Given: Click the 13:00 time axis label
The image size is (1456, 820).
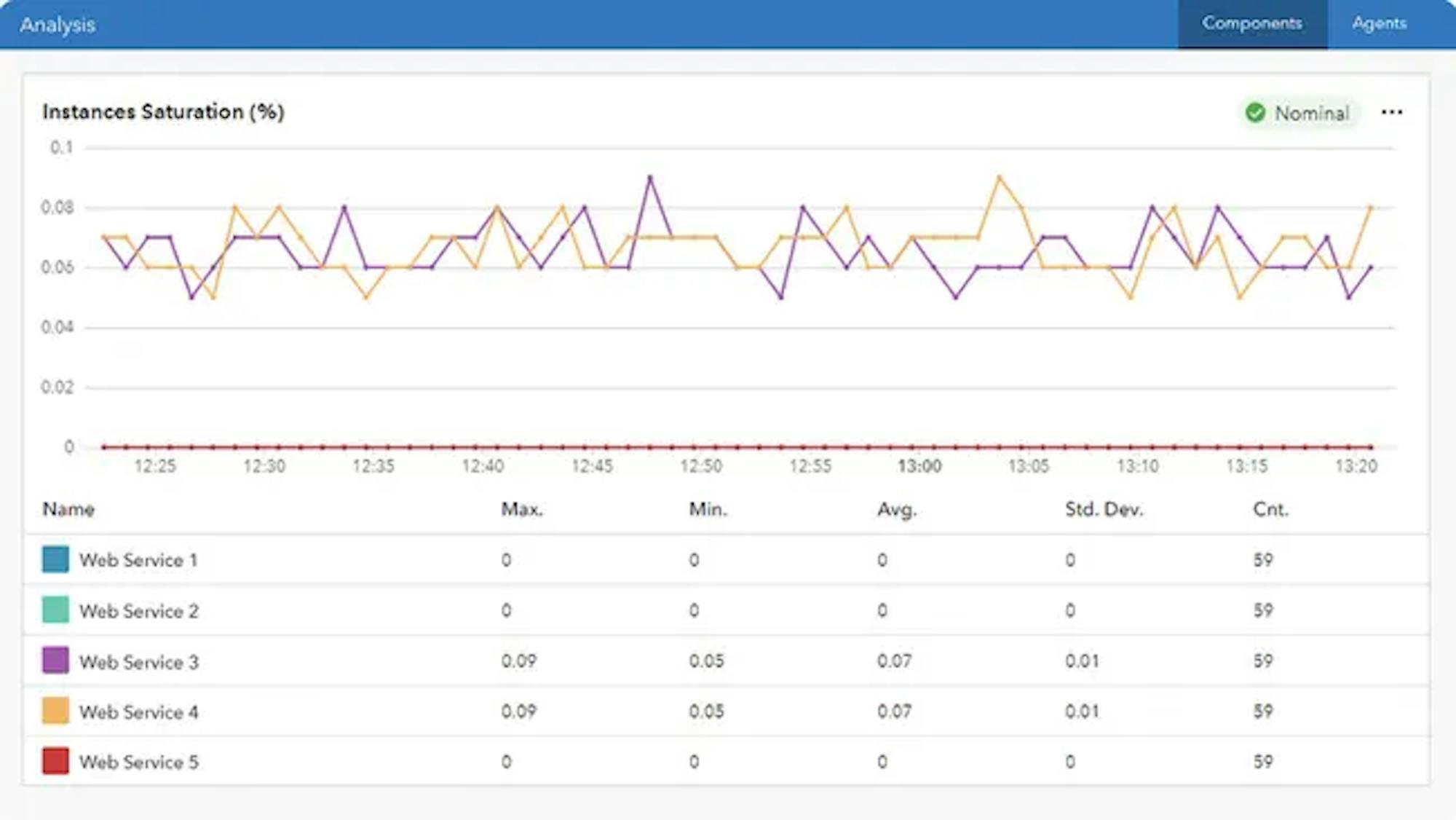Looking at the screenshot, I should point(919,466).
